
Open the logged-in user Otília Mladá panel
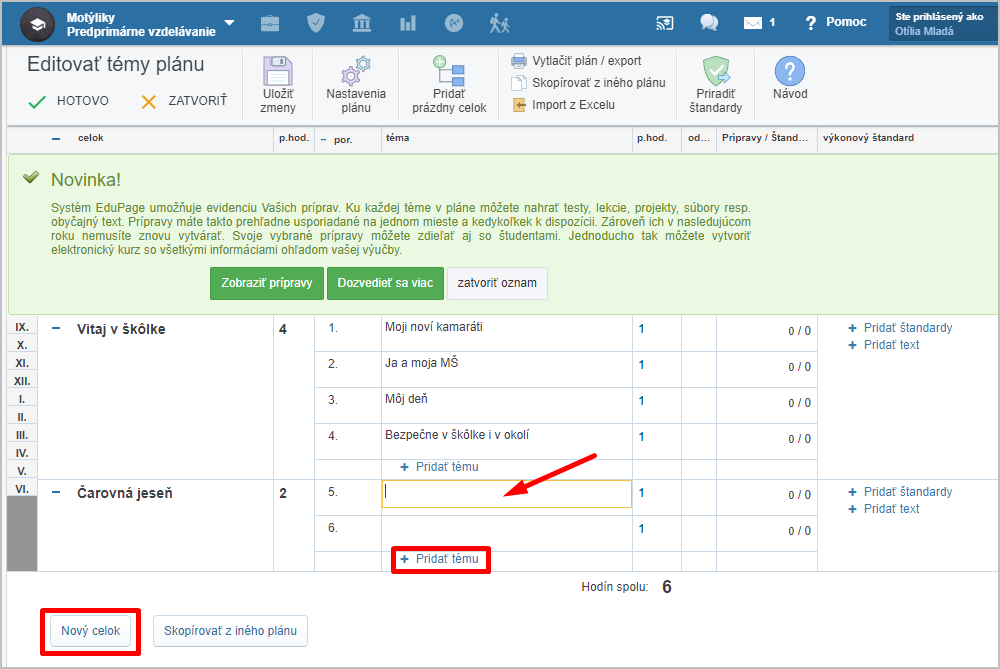[x=943, y=24]
